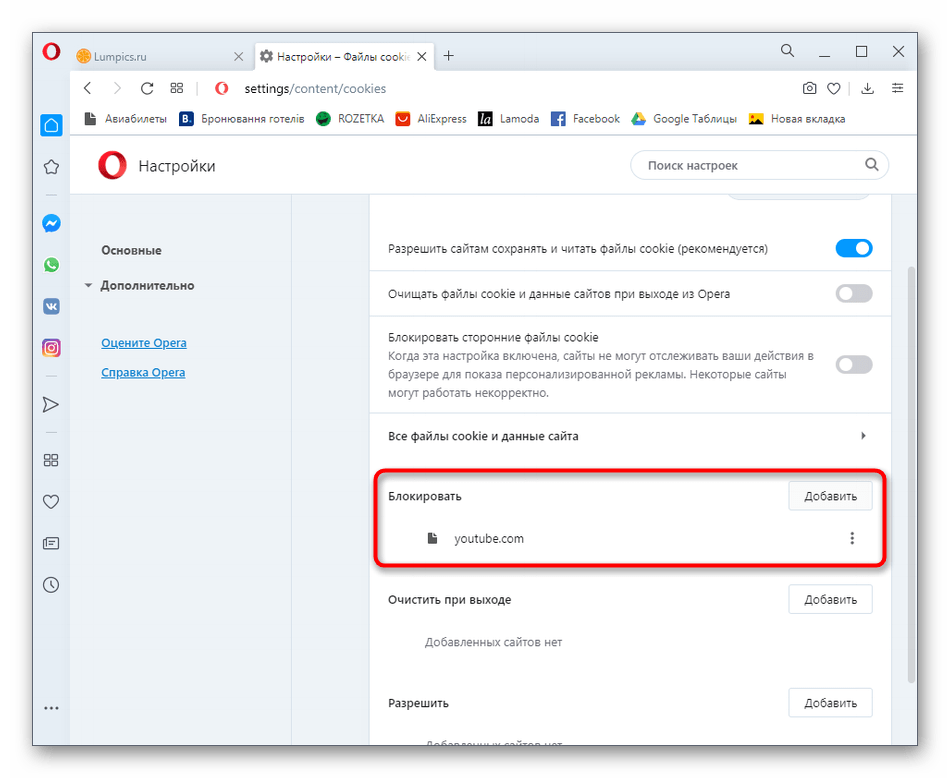Open Easy Setup sliders icon
Image resolution: width=950 pixels, height=778 pixels.
897,88
